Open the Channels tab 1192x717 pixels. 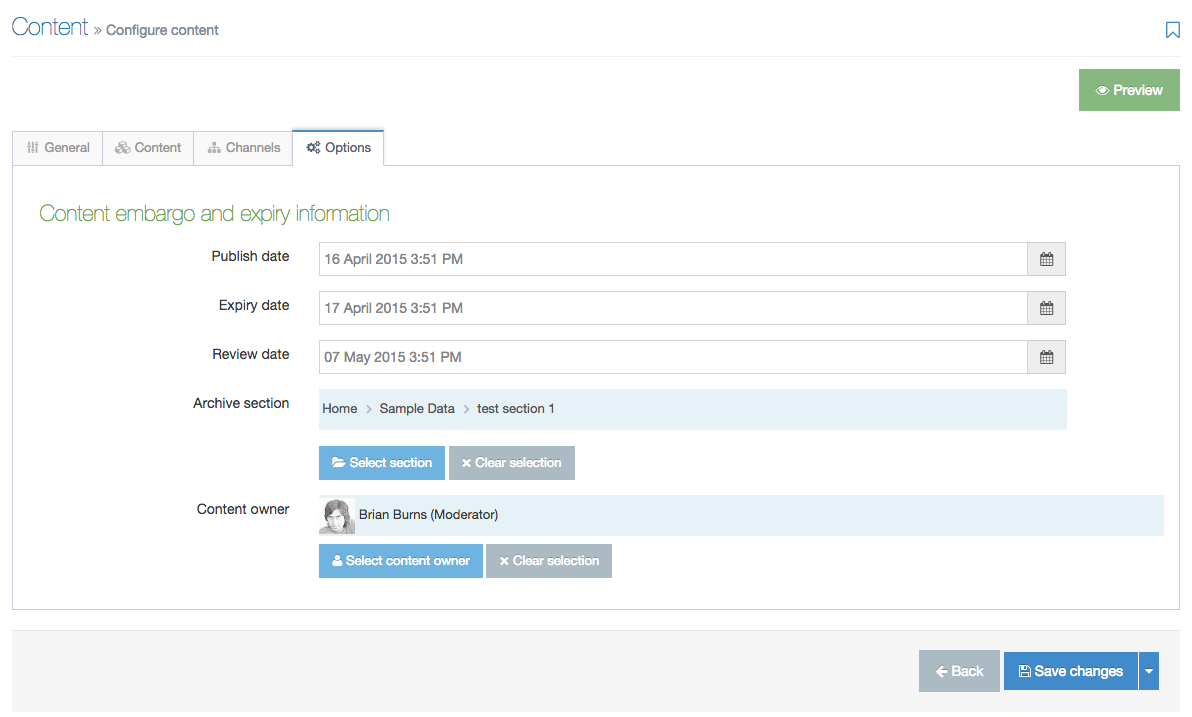point(243,148)
